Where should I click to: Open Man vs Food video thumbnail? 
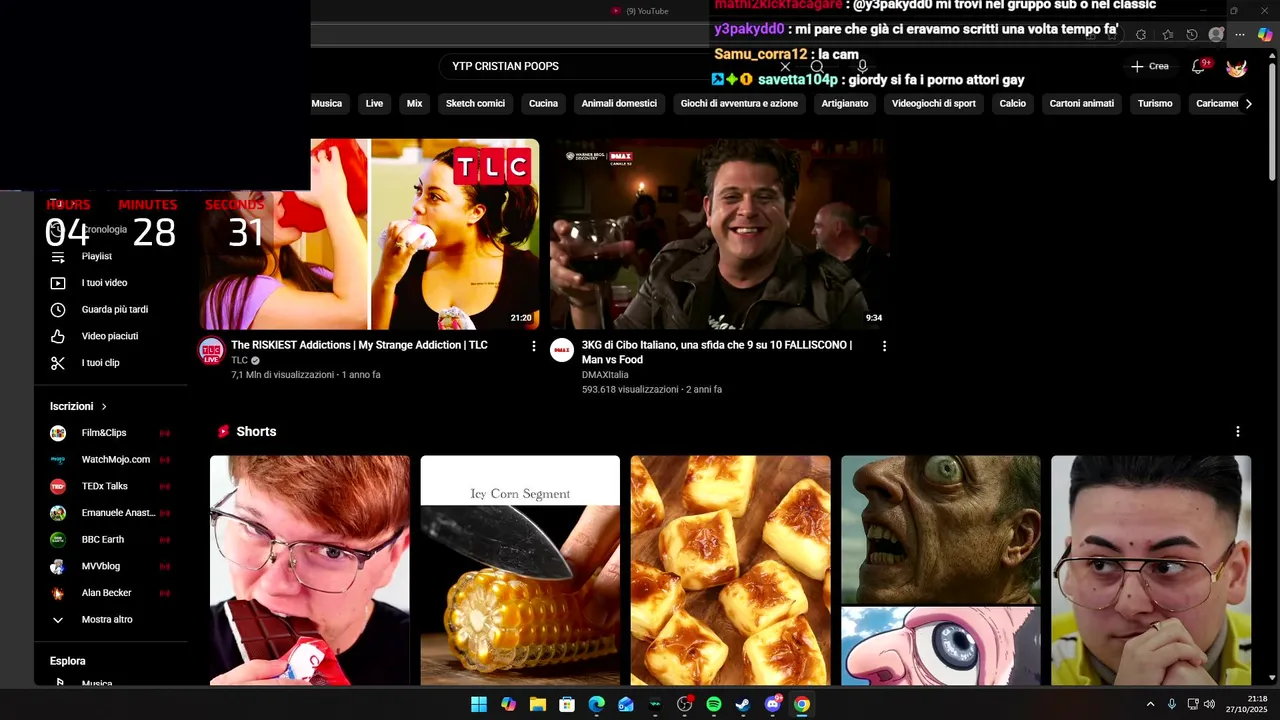point(720,234)
